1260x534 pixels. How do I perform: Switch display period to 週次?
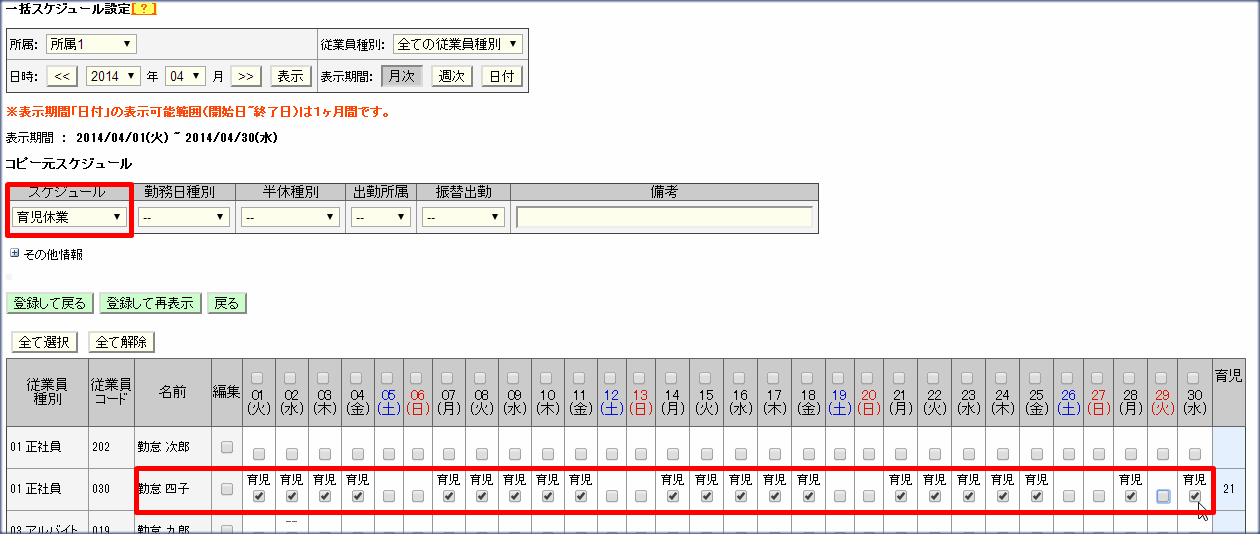pyautogui.click(x=452, y=76)
